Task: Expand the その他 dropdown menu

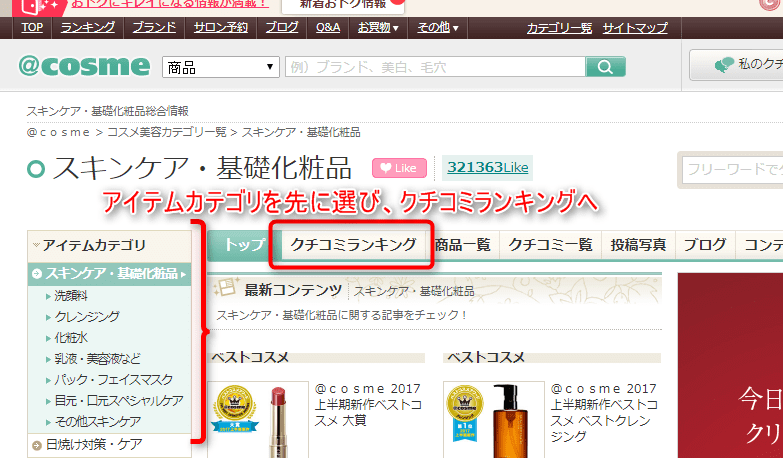Action: (437, 27)
